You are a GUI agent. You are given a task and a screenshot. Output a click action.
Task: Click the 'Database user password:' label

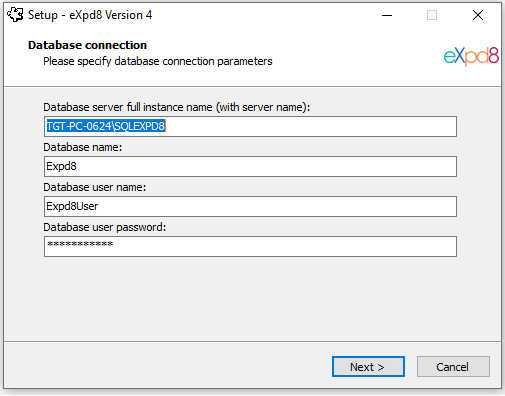pyautogui.click(x=105, y=227)
